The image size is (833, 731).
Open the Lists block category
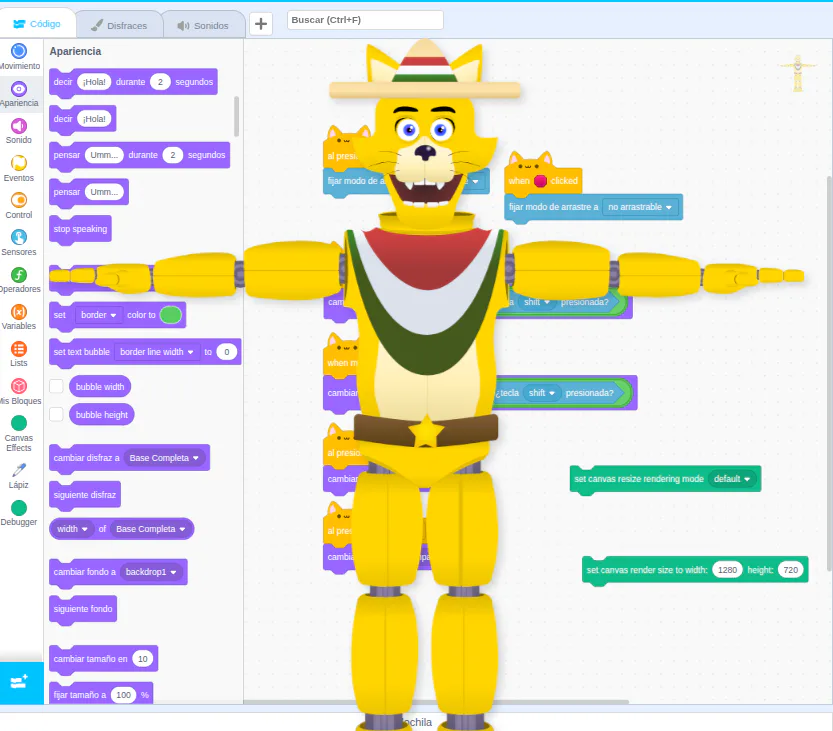pyautogui.click(x=19, y=354)
